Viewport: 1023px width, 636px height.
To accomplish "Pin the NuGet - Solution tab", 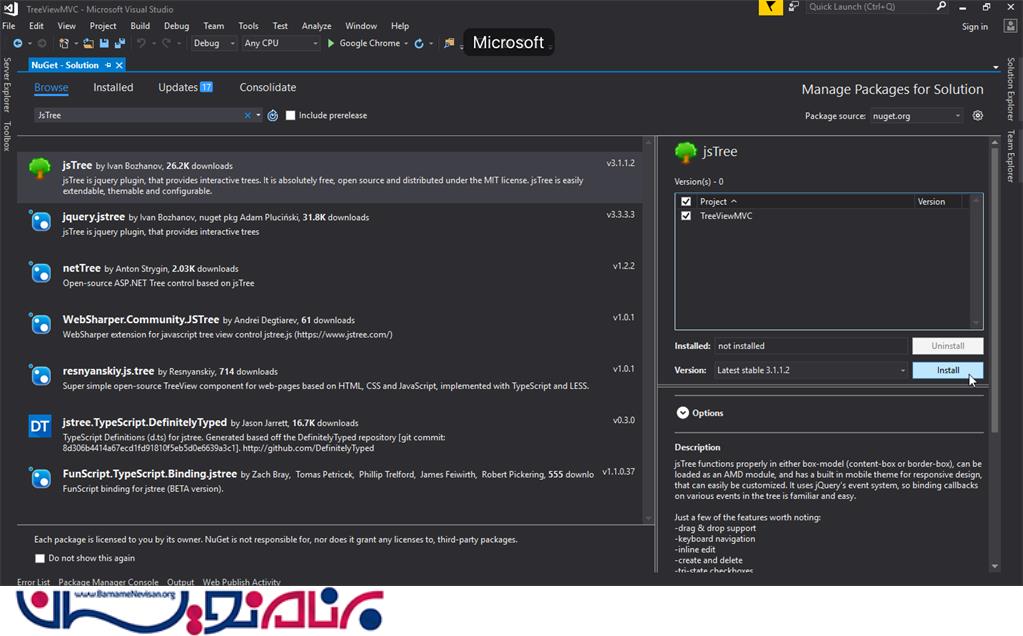I will tap(108, 65).
